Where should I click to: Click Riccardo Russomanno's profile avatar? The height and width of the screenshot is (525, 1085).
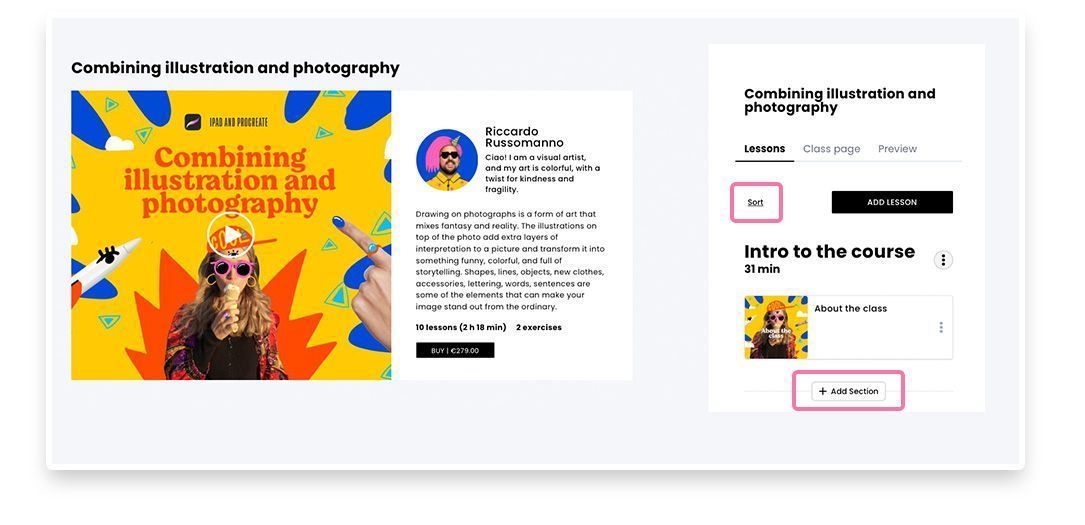coord(447,160)
